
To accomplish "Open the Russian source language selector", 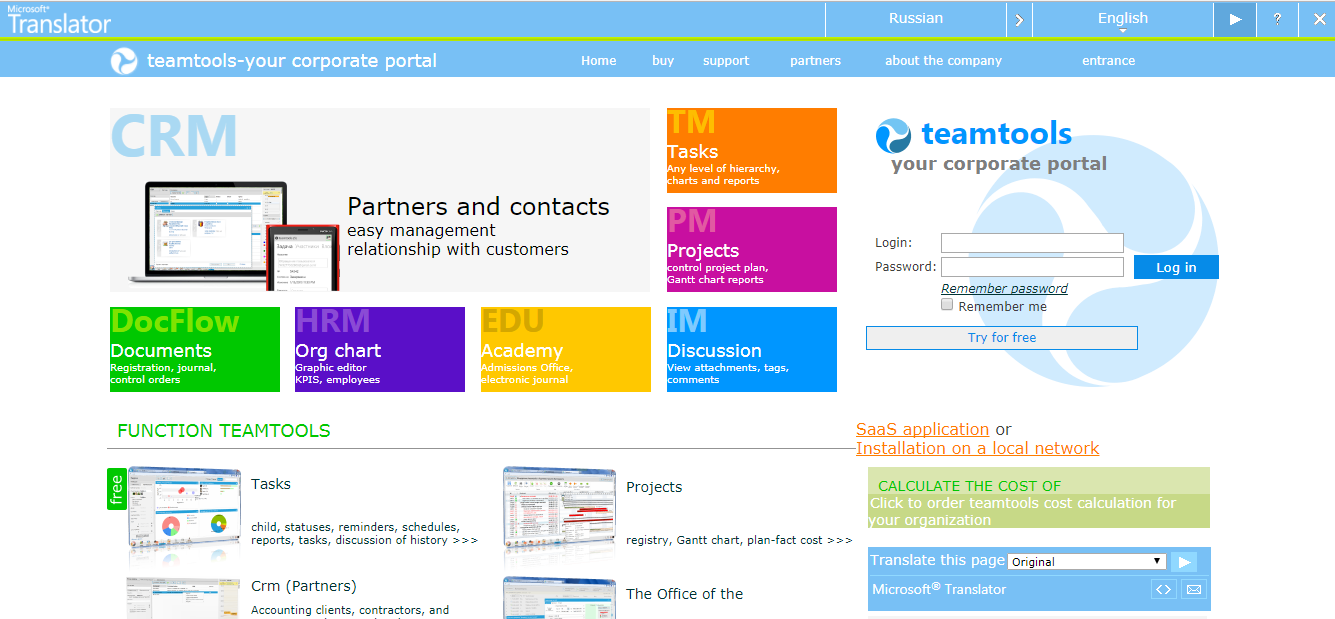I will pos(916,18).
